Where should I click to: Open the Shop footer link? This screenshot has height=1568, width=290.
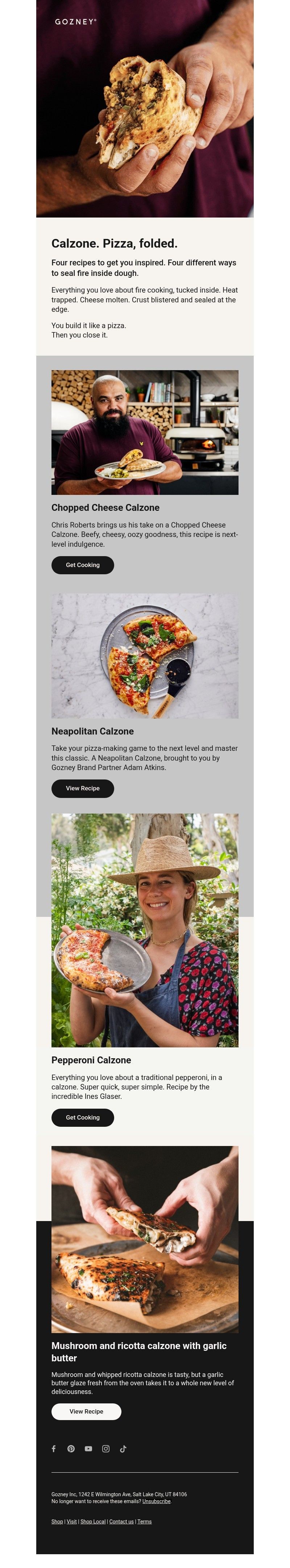click(57, 1522)
